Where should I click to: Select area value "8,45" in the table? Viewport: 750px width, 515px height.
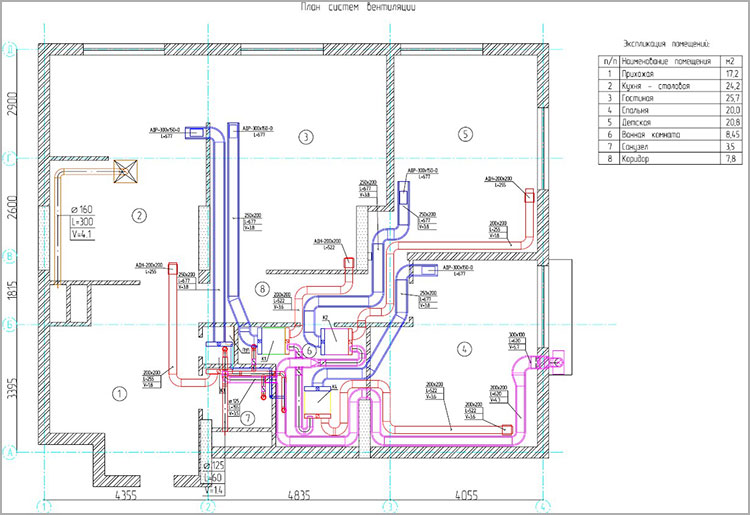point(732,135)
